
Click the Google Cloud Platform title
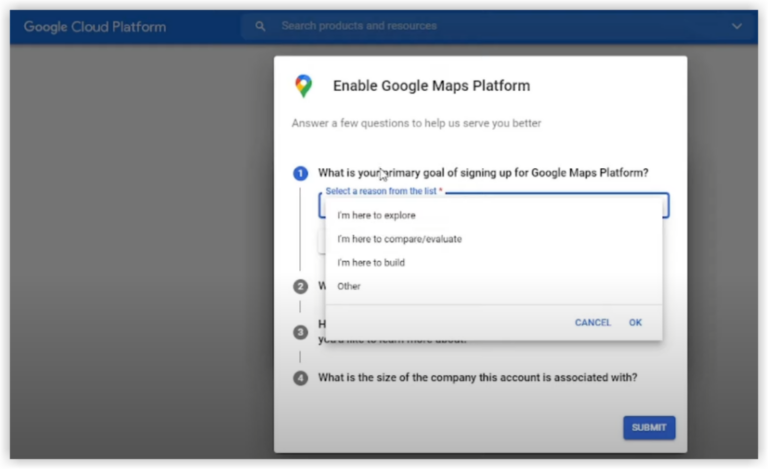tap(95, 27)
